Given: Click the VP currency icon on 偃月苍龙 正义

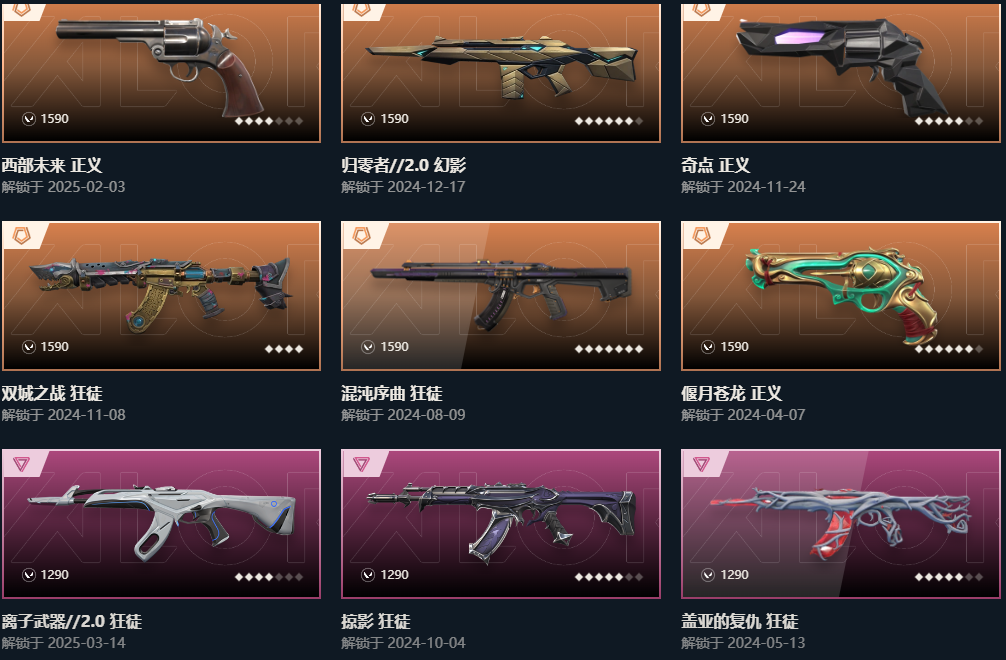Looking at the screenshot, I should click(x=708, y=347).
